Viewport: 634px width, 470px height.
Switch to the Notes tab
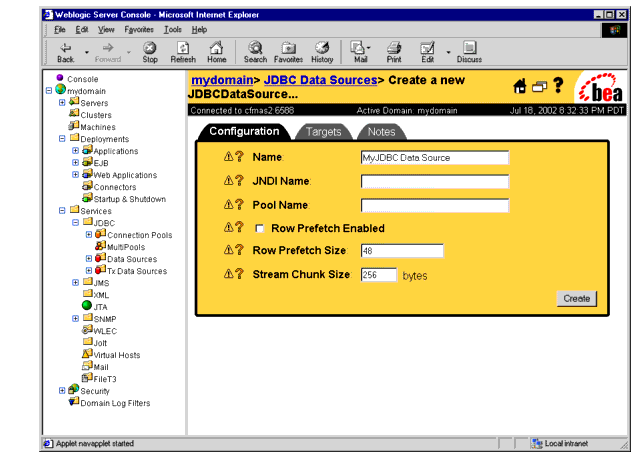(381, 132)
